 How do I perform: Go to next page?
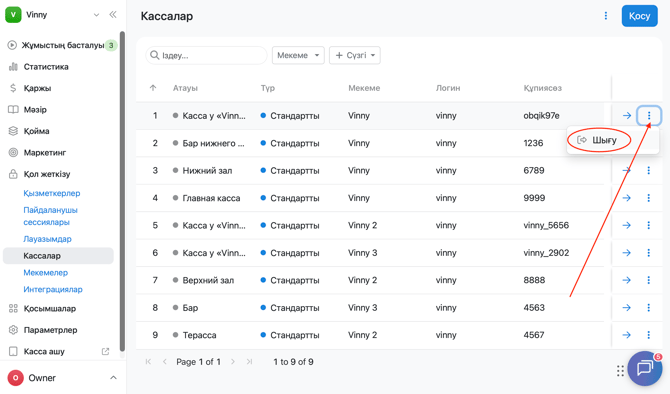(233, 362)
